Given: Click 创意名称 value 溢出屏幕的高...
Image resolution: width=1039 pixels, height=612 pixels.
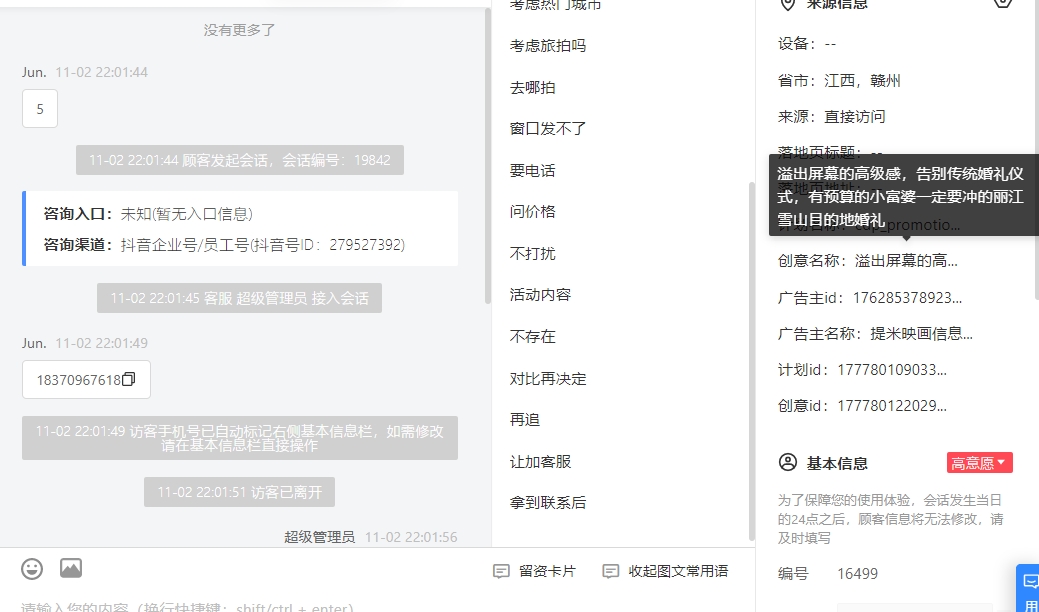Looking at the screenshot, I should pos(906,261).
